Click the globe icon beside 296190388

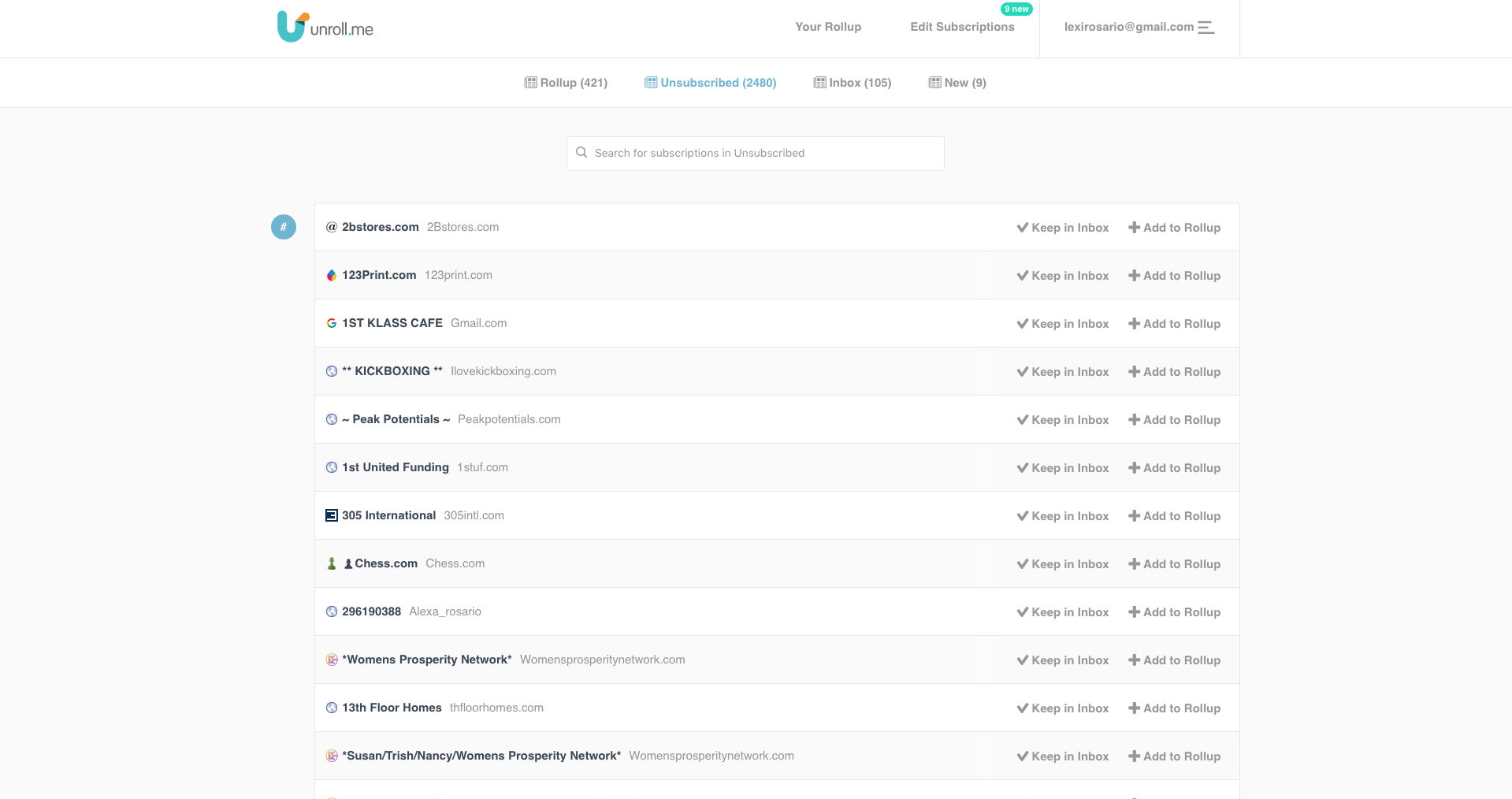(x=332, y=611)
